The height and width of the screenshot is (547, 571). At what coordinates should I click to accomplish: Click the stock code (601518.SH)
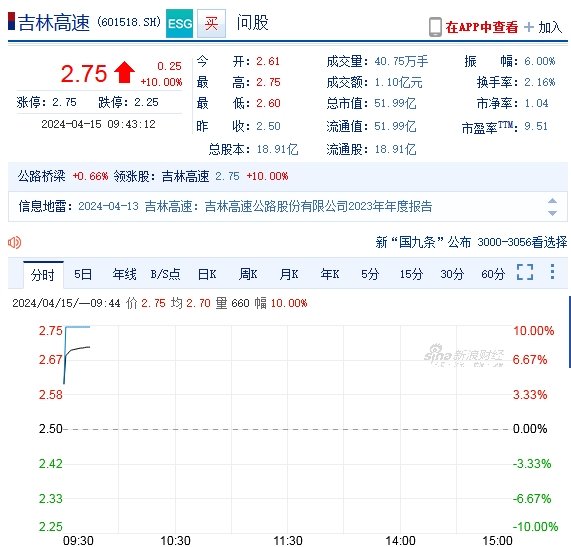(129, 22)
